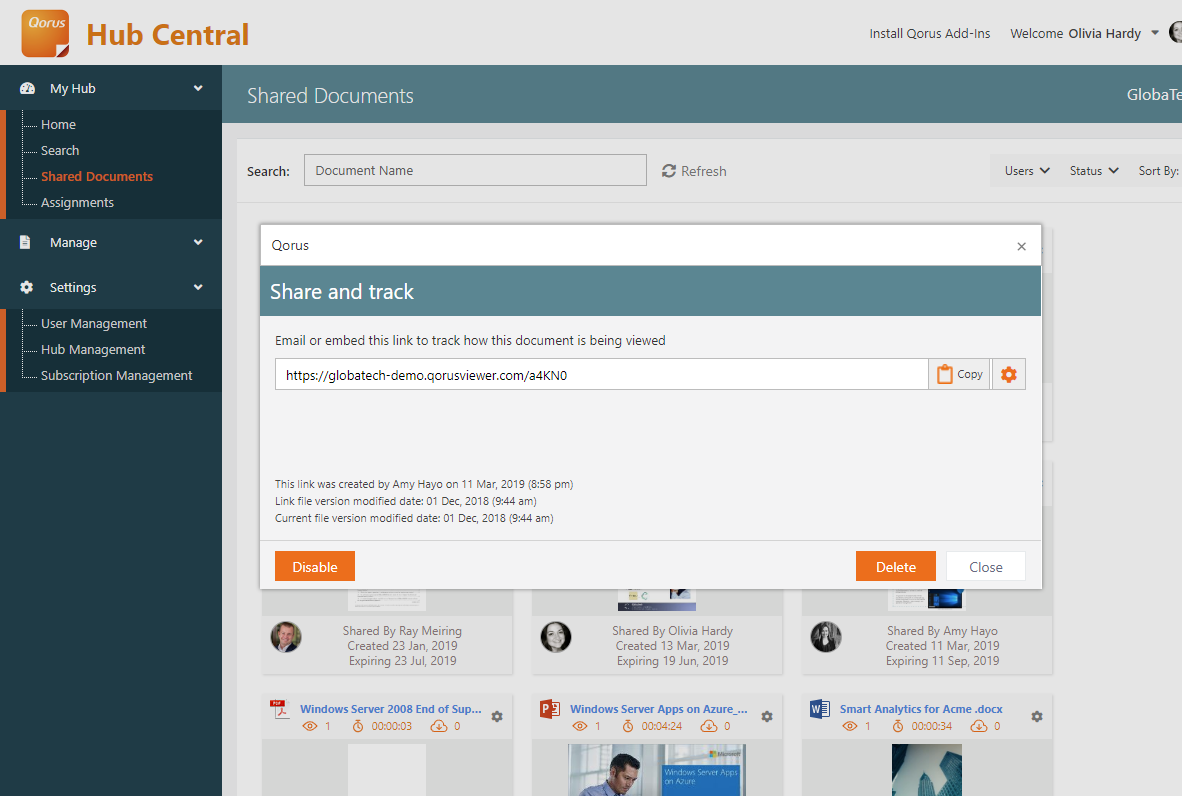
Task: Open the My Hub dashboard icon
Action: click(x=27, y=88)
